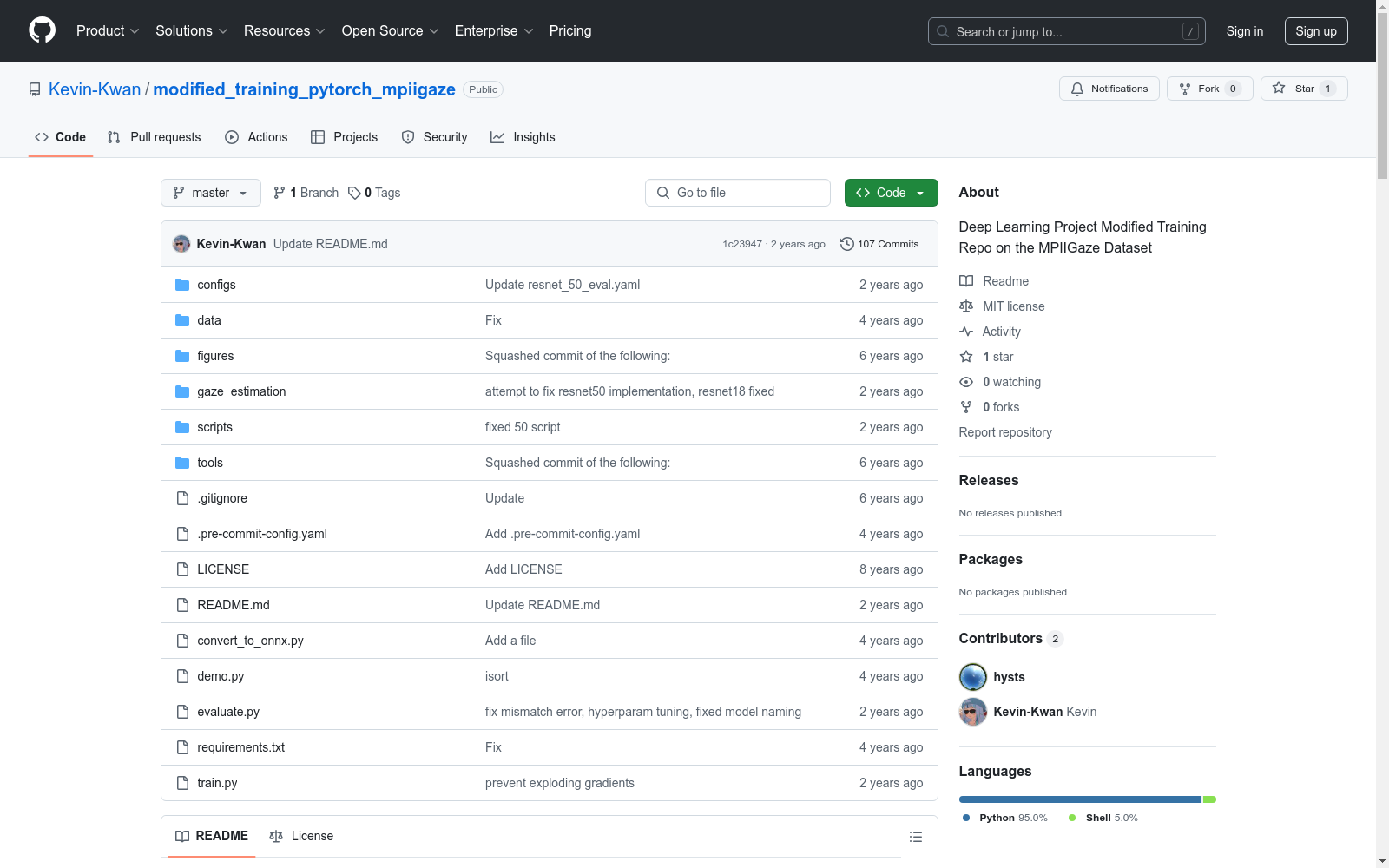Click hysts contributor avatar

coord(972,677)
